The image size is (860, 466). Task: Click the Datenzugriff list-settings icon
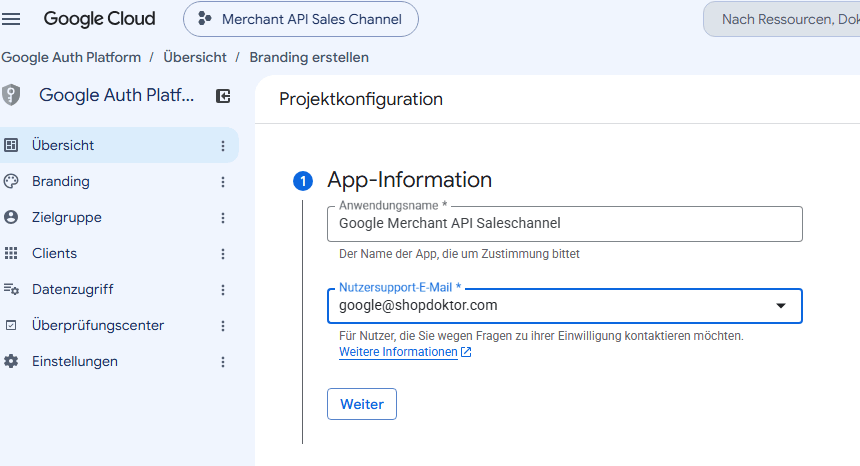[11, 289]
